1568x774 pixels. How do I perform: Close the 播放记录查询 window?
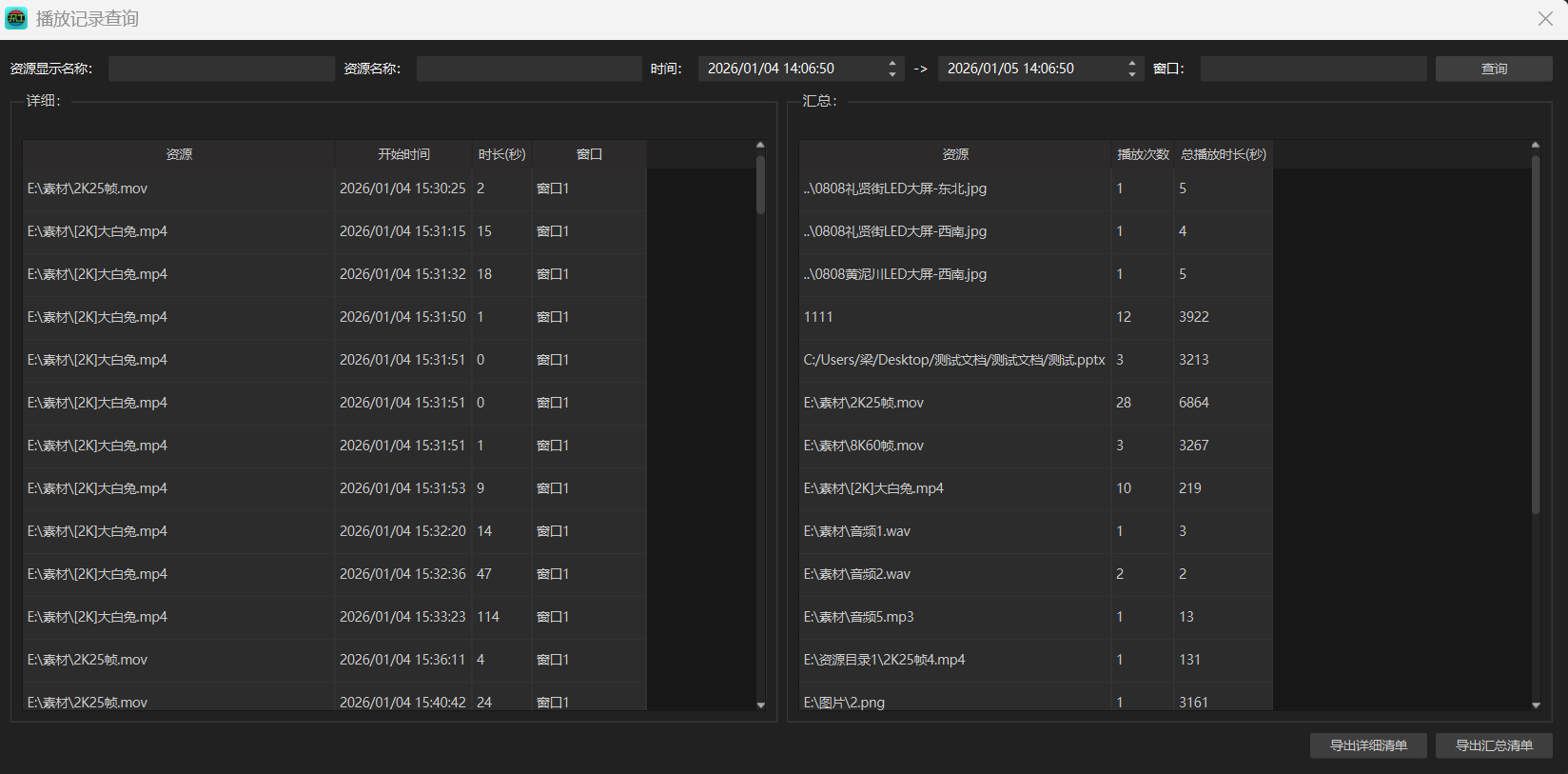tap(1545, 19)
